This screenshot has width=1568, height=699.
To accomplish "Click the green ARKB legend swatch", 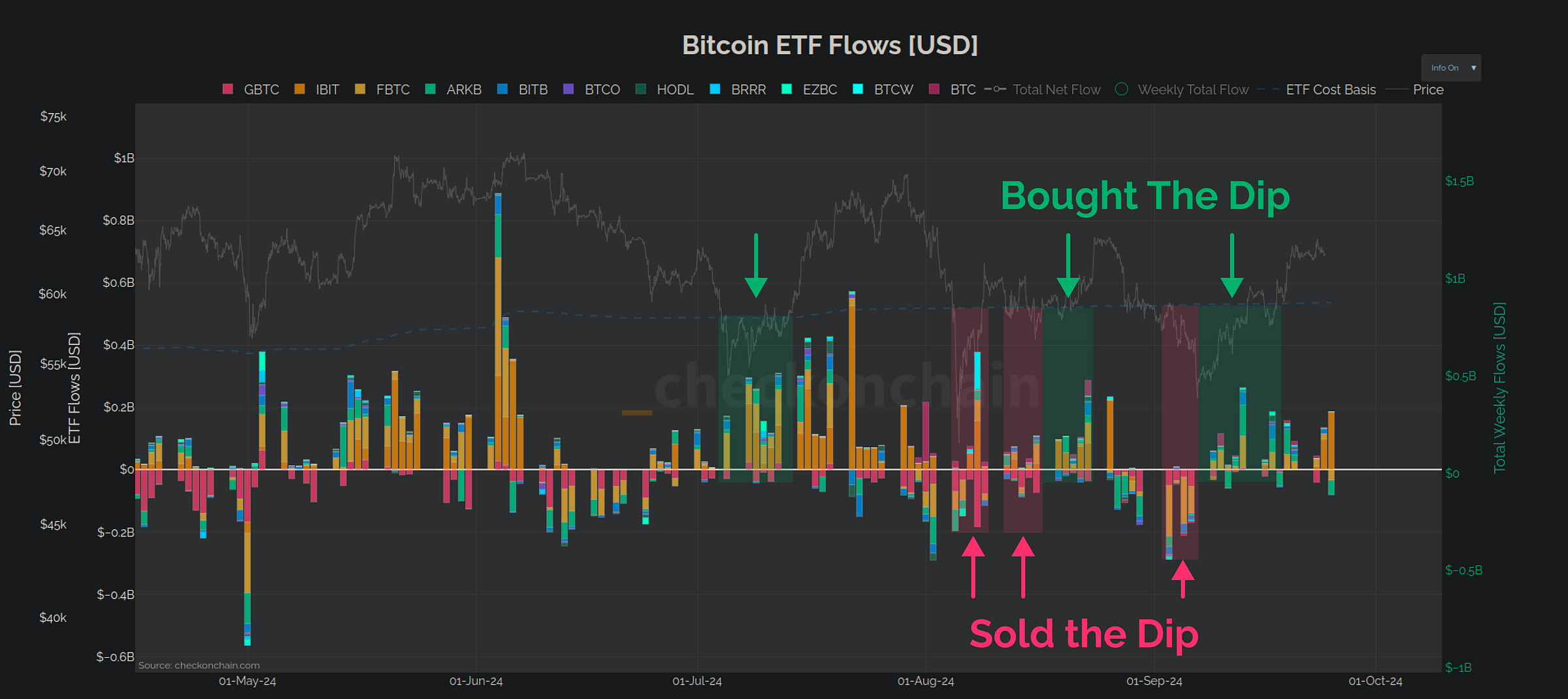I will (432, 89).
